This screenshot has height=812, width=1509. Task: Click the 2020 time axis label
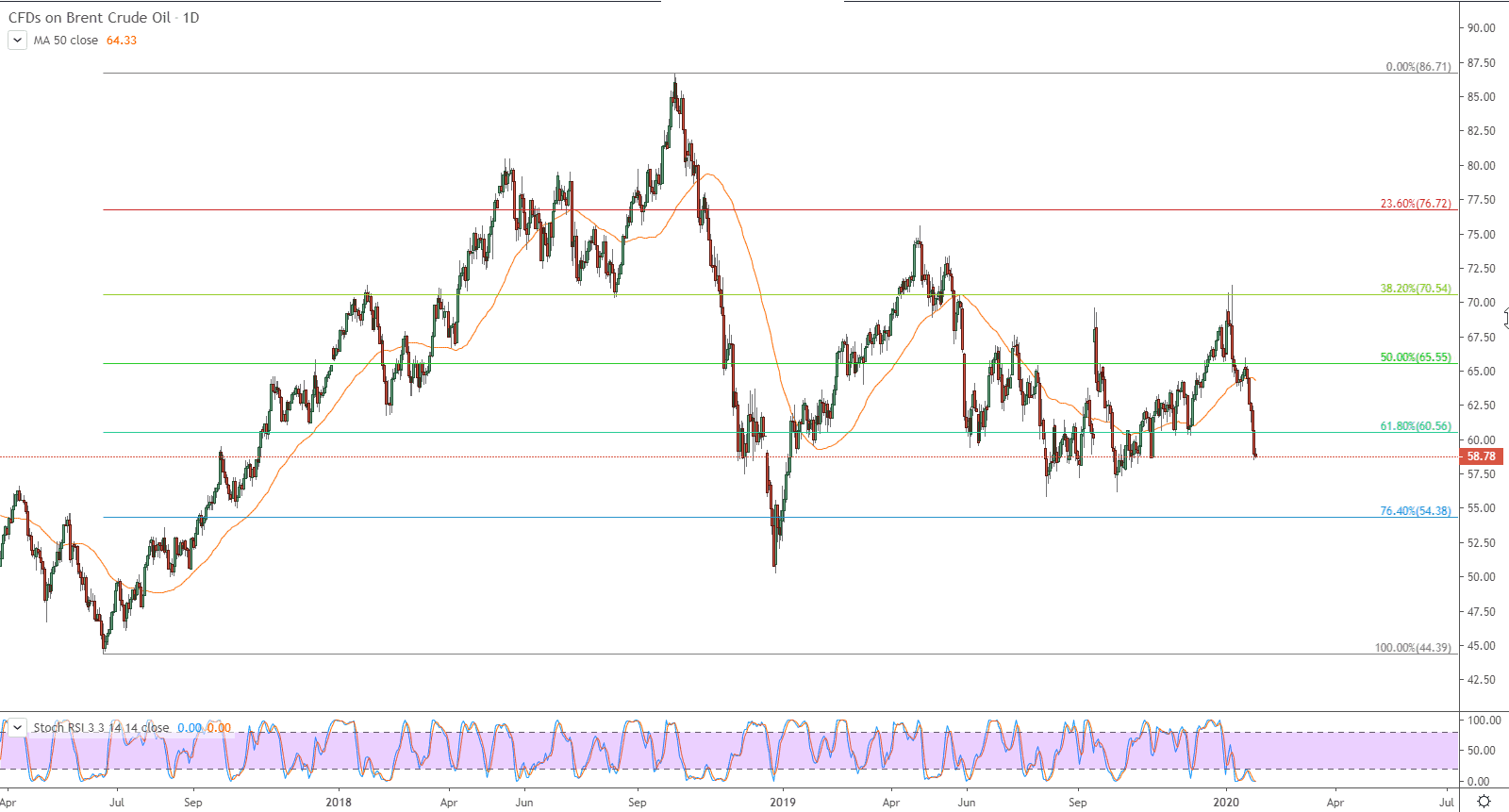(x=1226, y=803)
